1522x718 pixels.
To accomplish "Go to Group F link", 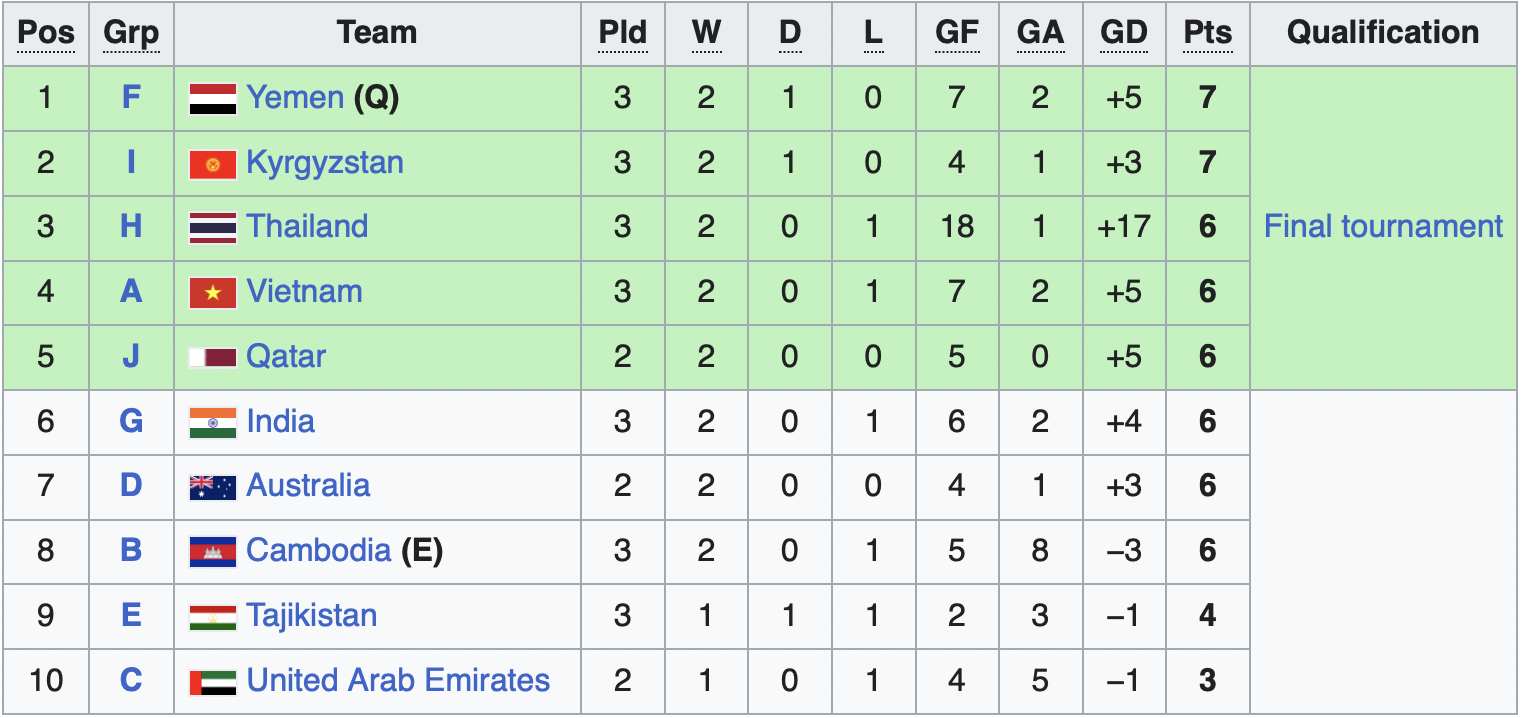I will coord(131,98).
